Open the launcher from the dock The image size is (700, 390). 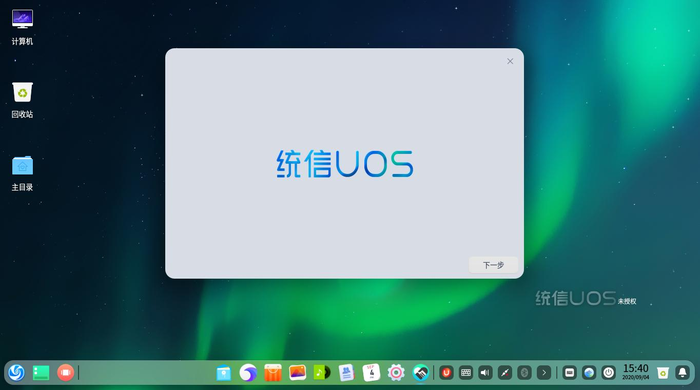17,373
